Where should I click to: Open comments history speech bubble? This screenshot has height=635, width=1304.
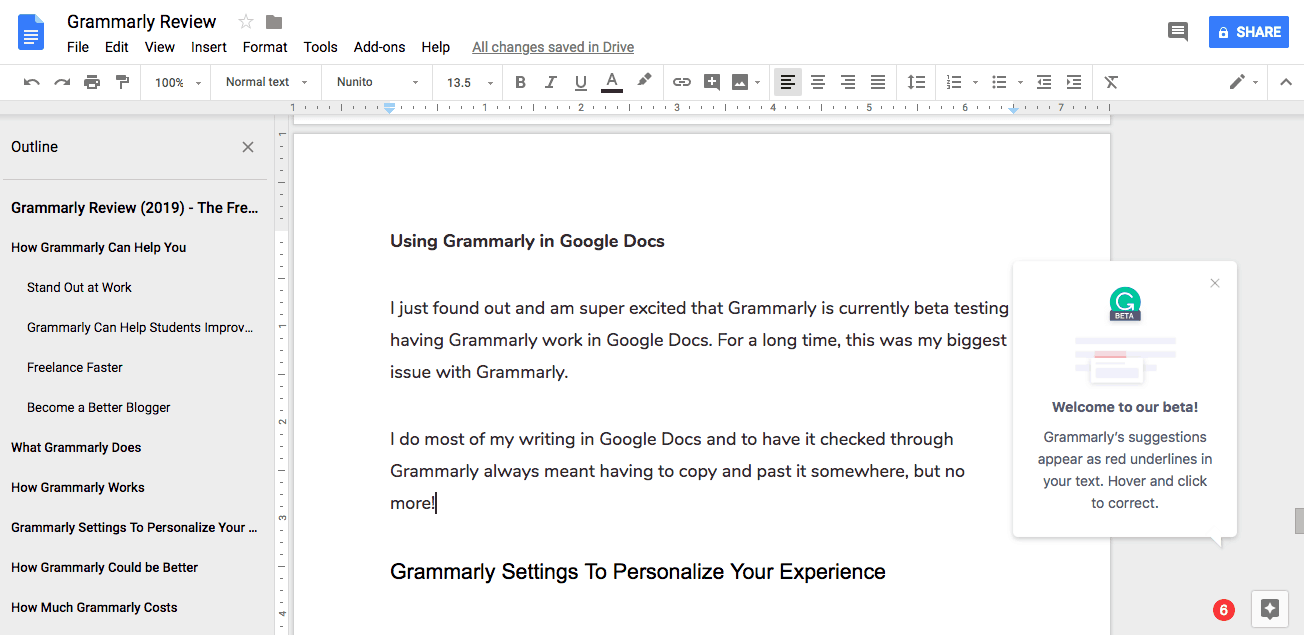click(1178, 32)
